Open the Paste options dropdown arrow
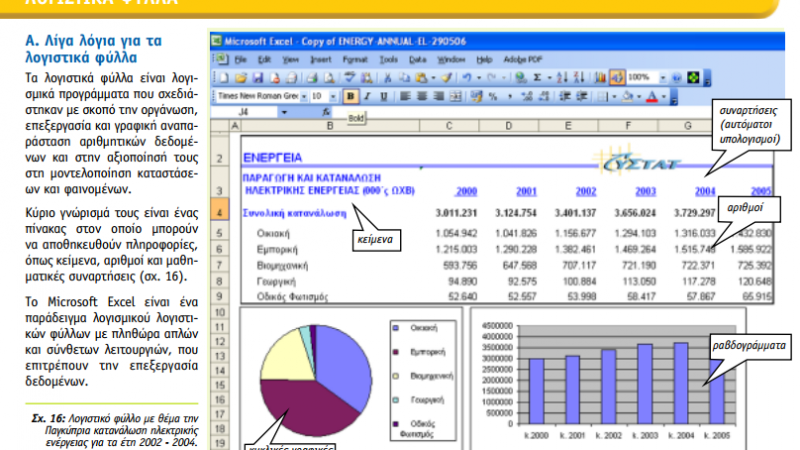 point(433,78)
